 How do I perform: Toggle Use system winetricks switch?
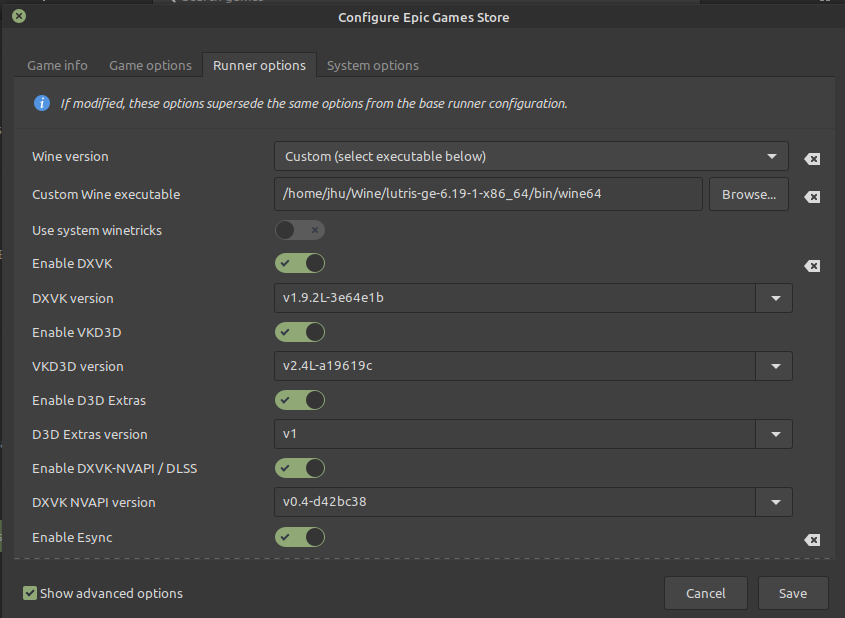(300, 231)
